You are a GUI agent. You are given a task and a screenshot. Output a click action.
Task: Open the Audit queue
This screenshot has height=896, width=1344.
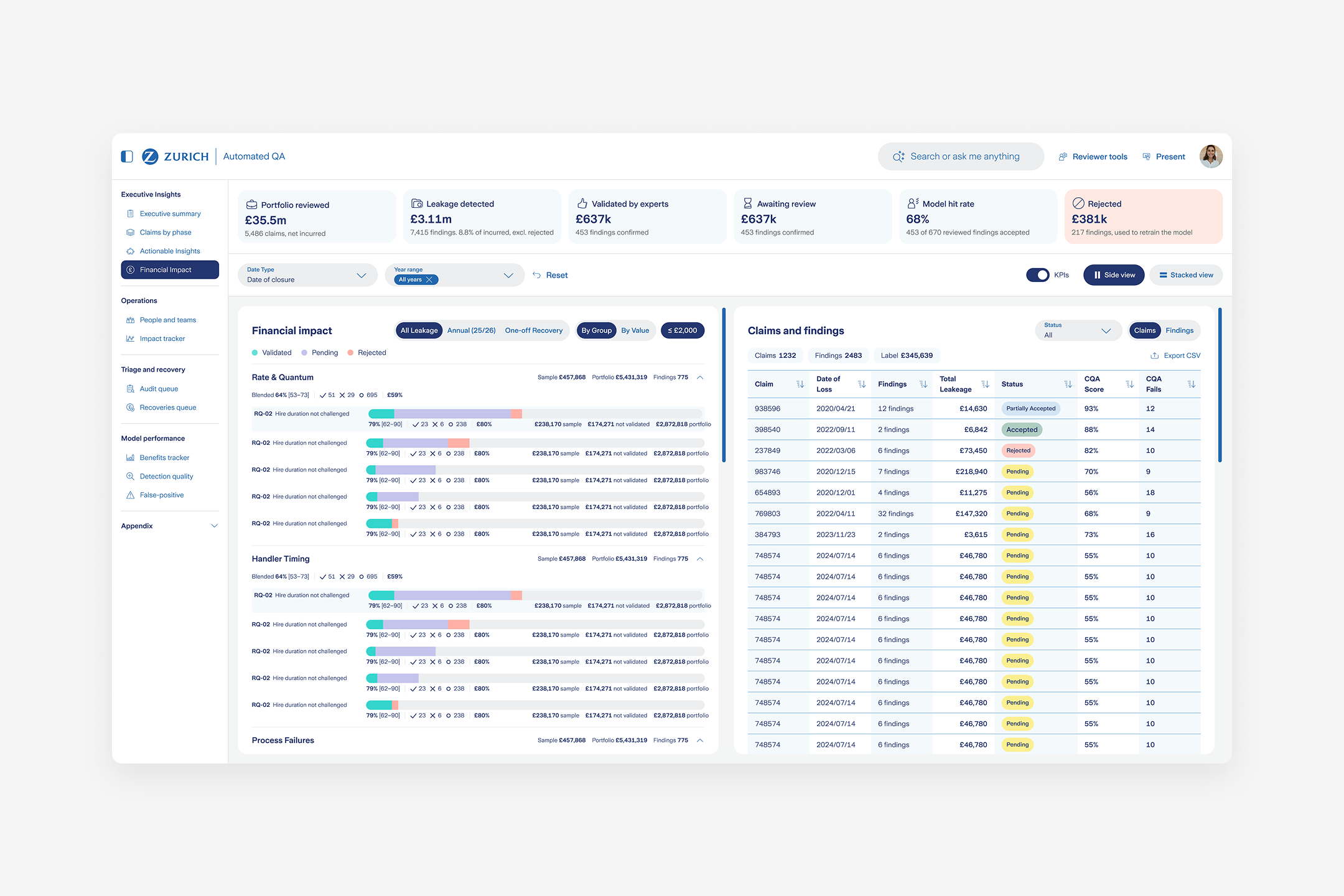pyautogui.click(x=159, y=389)
